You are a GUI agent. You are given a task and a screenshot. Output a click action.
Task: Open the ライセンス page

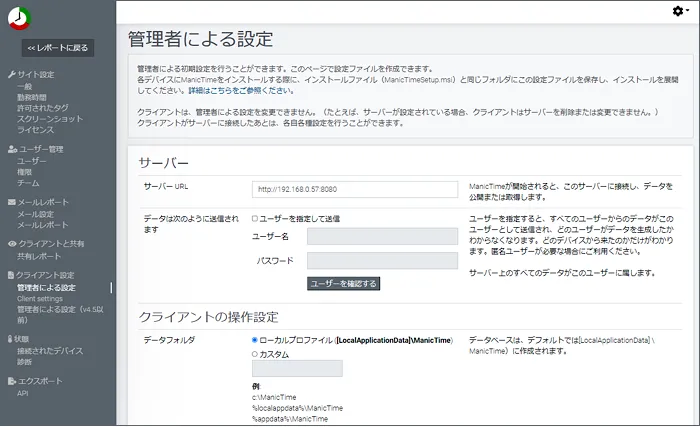[x=35, y=130]
